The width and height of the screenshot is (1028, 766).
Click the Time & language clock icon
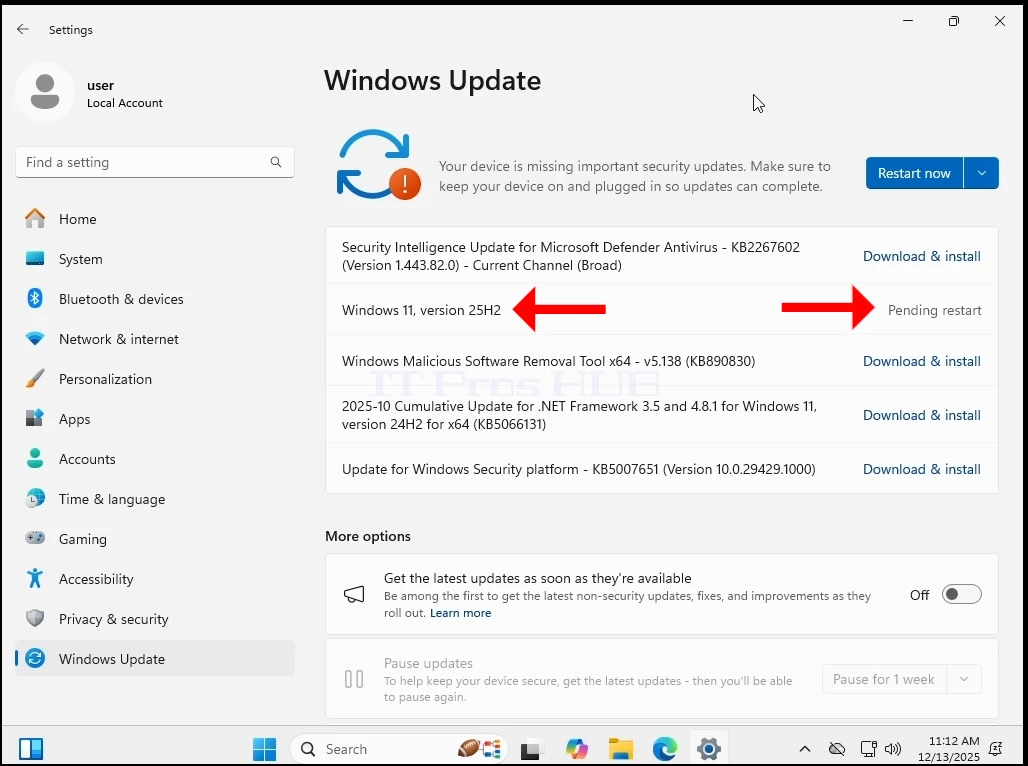point(35,499)
